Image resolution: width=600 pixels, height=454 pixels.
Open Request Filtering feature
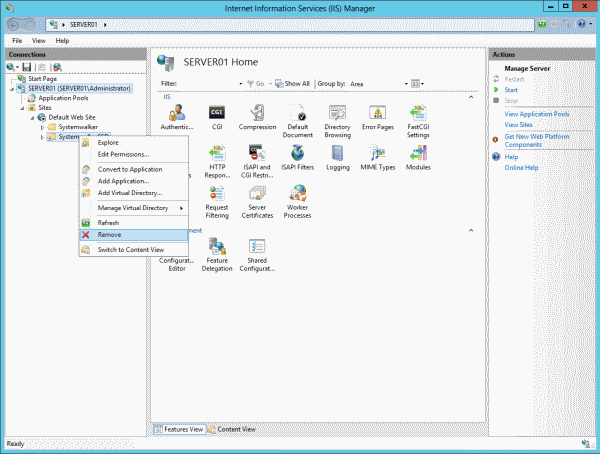[x=217, y=202]
